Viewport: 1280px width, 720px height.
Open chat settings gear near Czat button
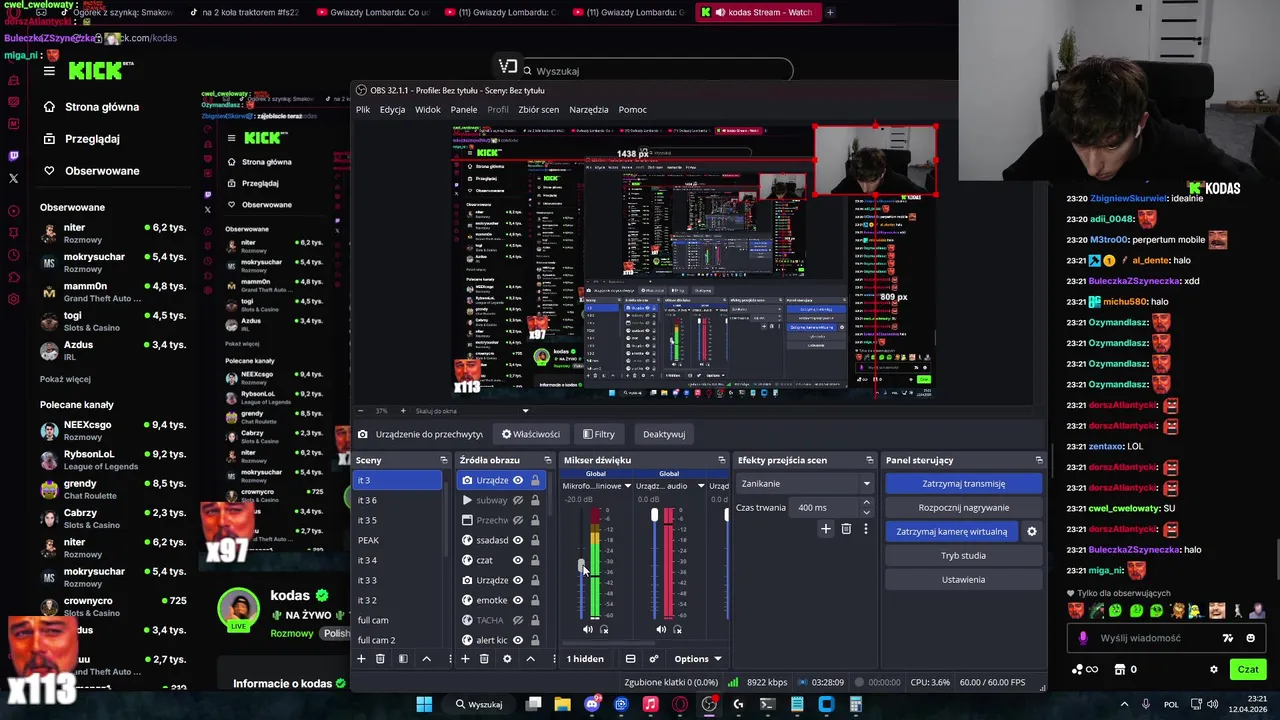click(x=1214, y=670)
